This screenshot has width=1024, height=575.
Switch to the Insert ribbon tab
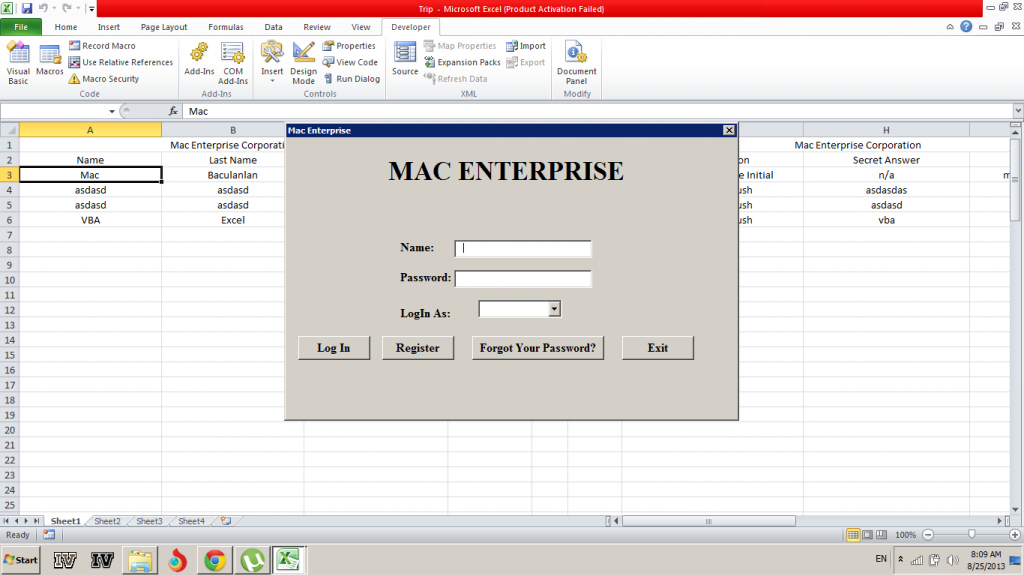(x=108, y=27)
